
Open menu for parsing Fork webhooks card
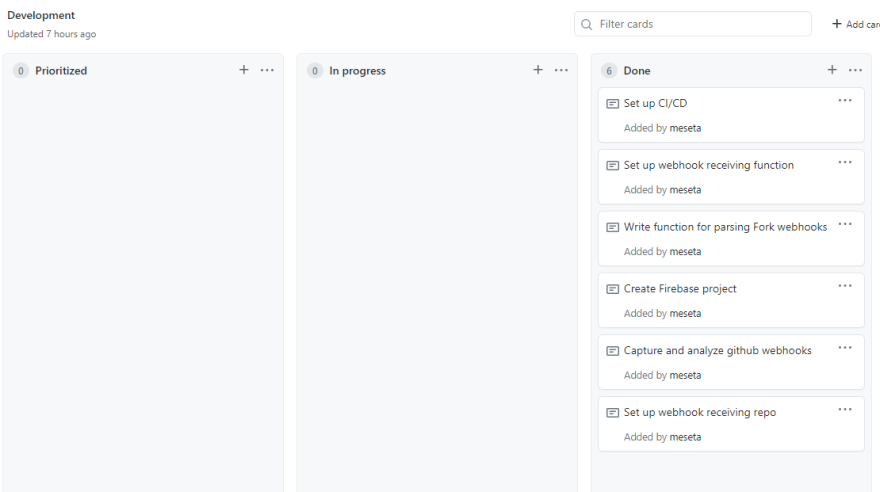point(845,224)
